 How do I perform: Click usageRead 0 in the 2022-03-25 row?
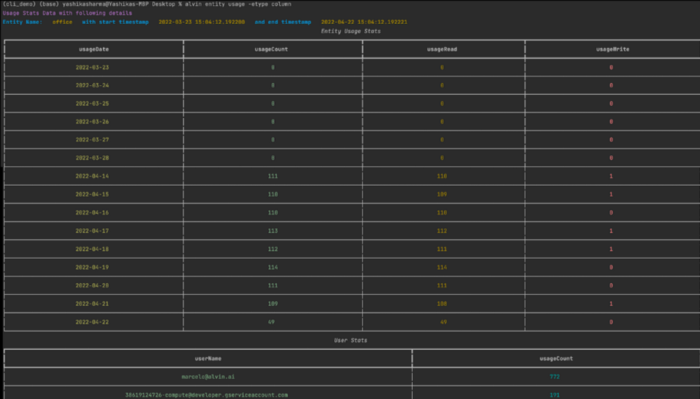[x=442, y=104]
